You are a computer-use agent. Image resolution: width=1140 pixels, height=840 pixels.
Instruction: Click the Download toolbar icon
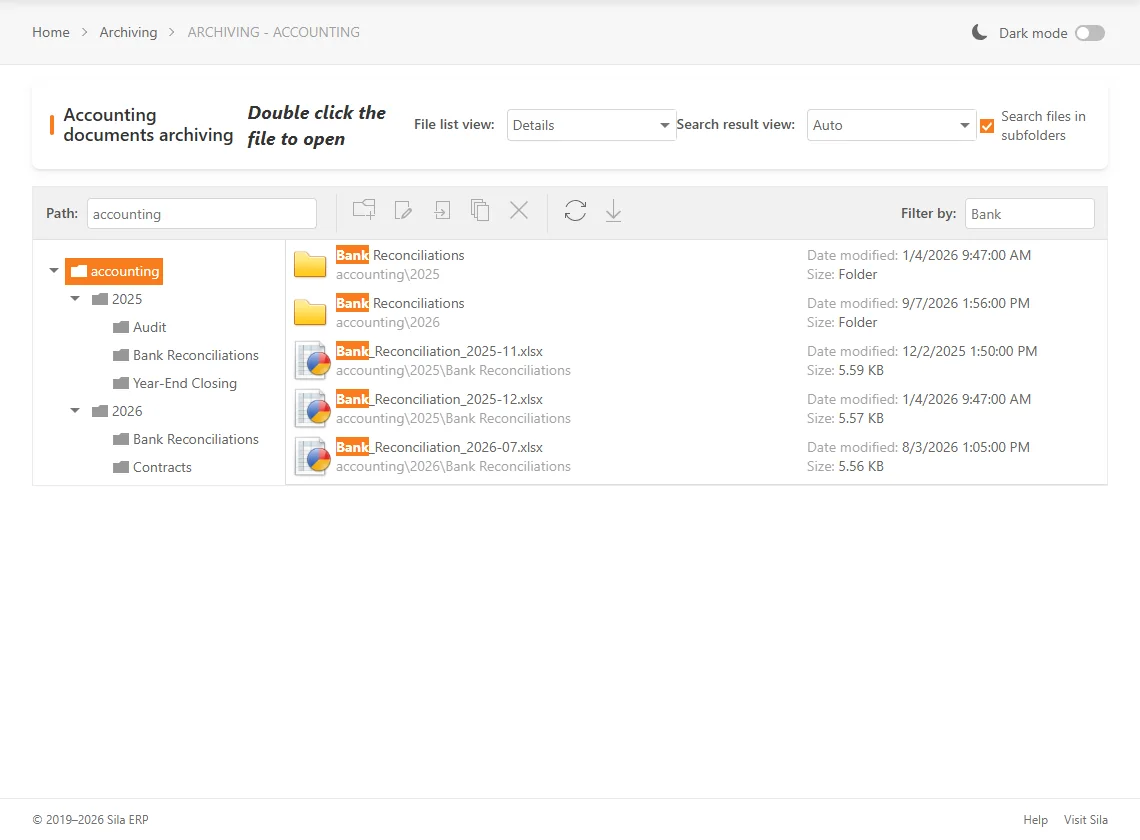[614, 210]
